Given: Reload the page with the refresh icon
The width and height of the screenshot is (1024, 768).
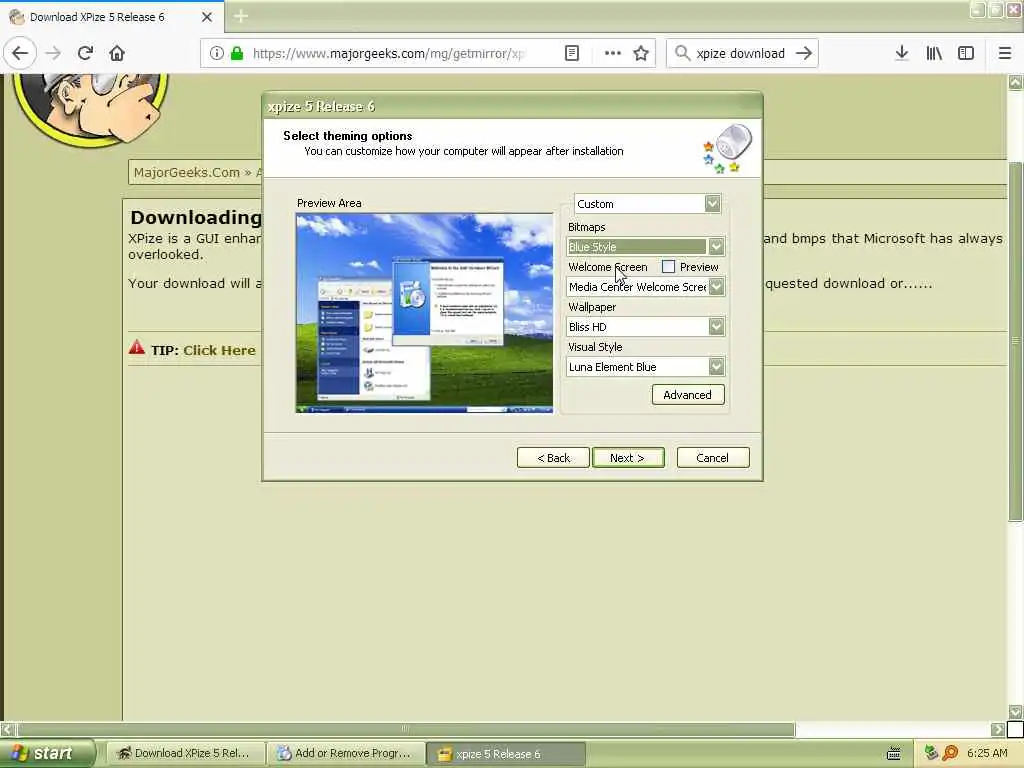Looking at the screenshot, I should [85, 53].
